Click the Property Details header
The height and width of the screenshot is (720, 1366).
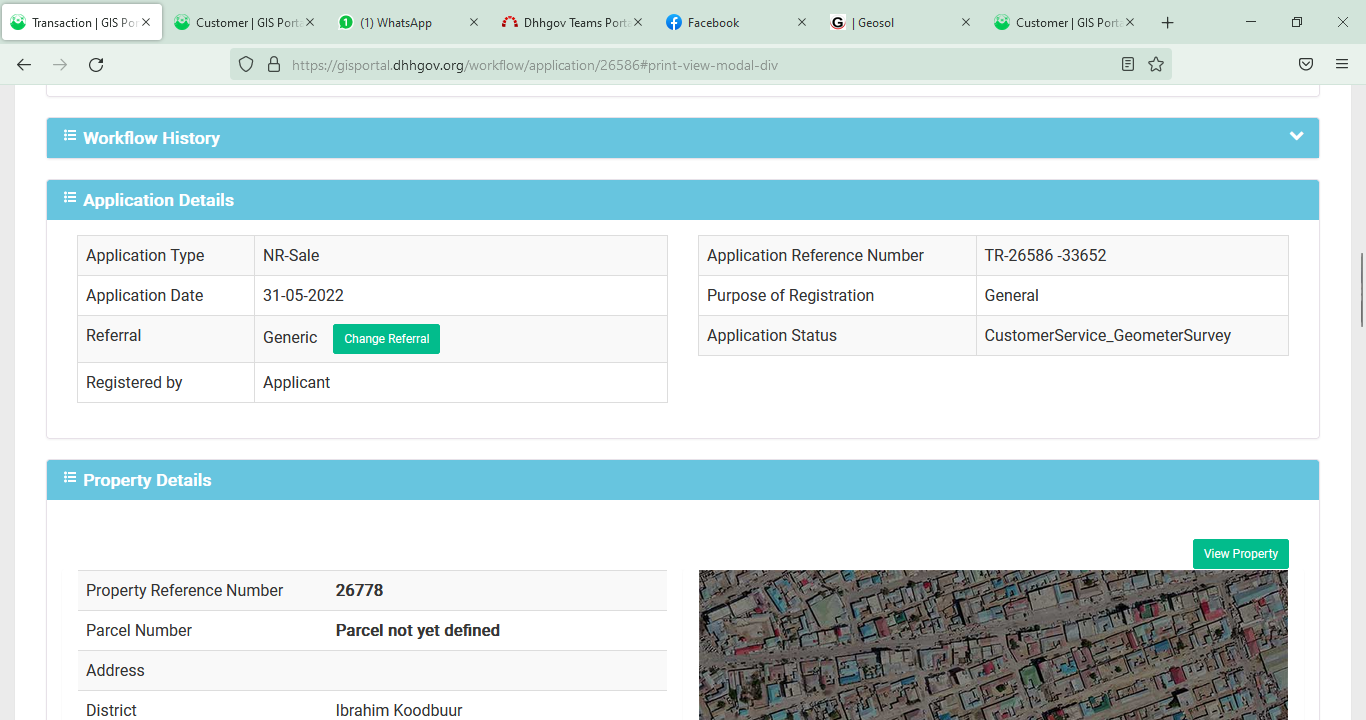(x=683, y=480)
